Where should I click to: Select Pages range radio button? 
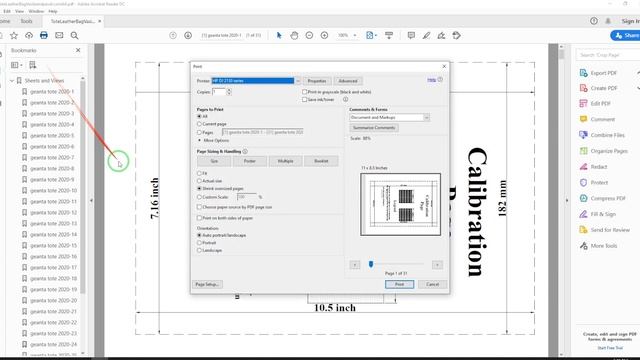pyautogui.click(x=200, y=132)
